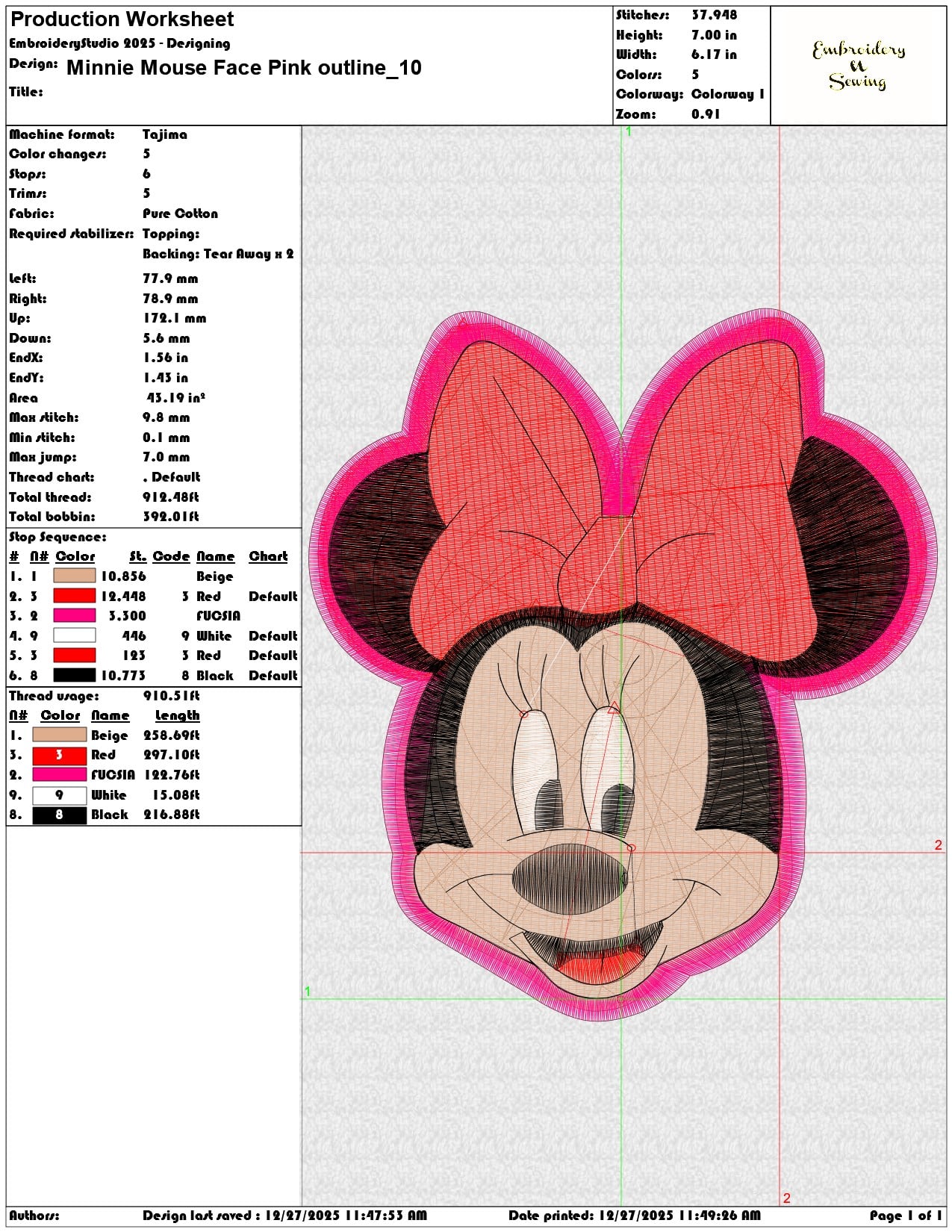Click the 'Stop Sequence:' section label

pyautogui.click(x=57, y=537)
